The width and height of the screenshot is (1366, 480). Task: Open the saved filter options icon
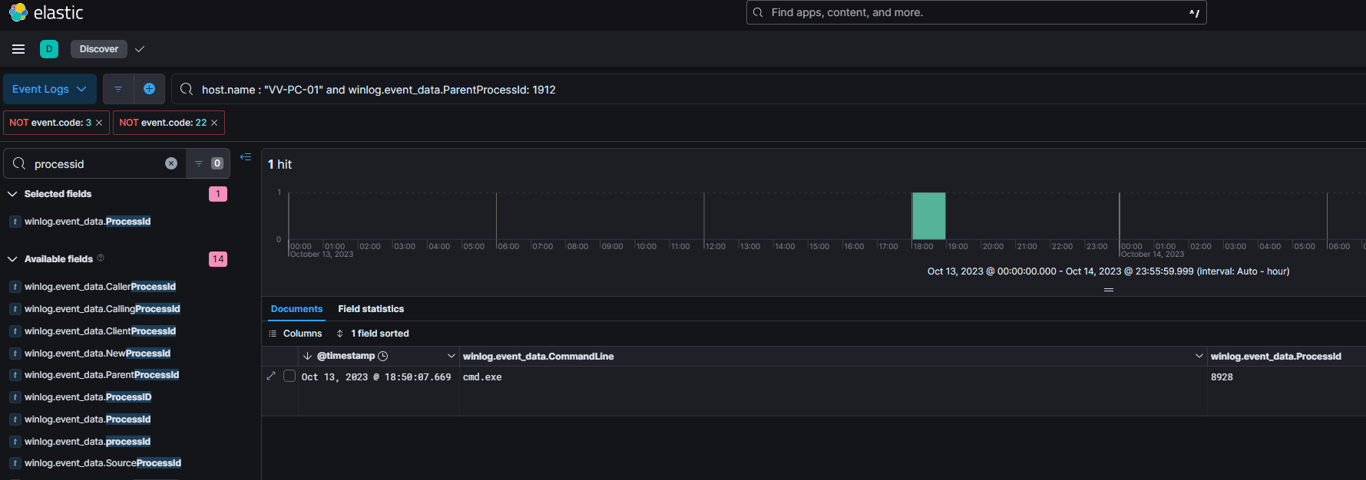click(x=118, y=89)
